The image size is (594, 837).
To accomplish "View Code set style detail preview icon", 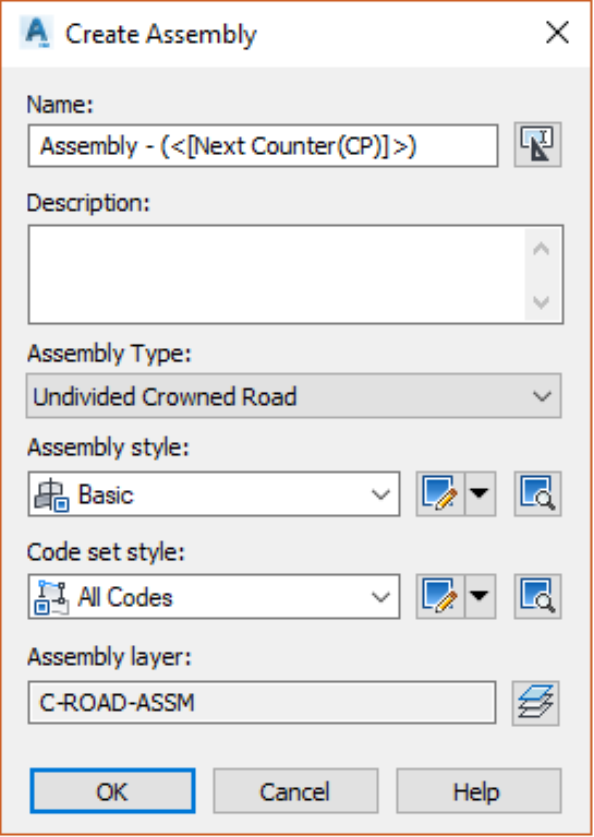I will click(x=537, y=596).
